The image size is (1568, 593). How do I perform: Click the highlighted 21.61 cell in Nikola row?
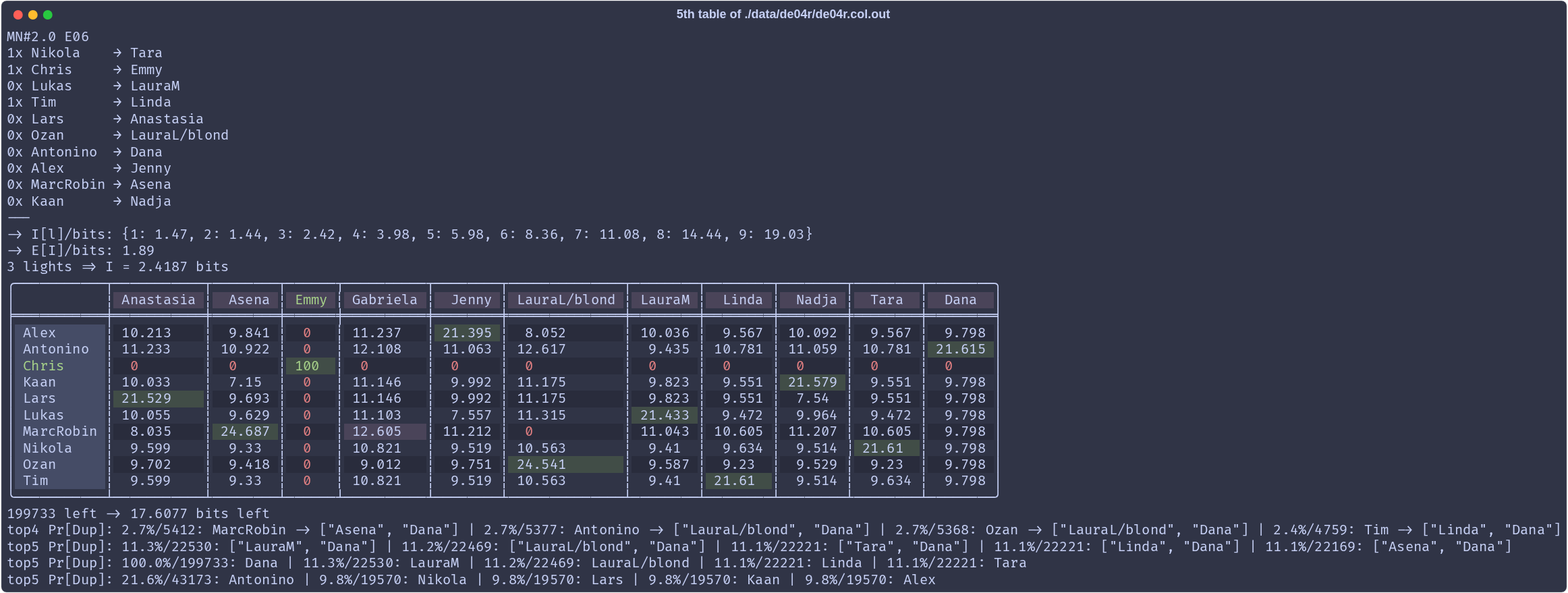[x=887, y=448]
